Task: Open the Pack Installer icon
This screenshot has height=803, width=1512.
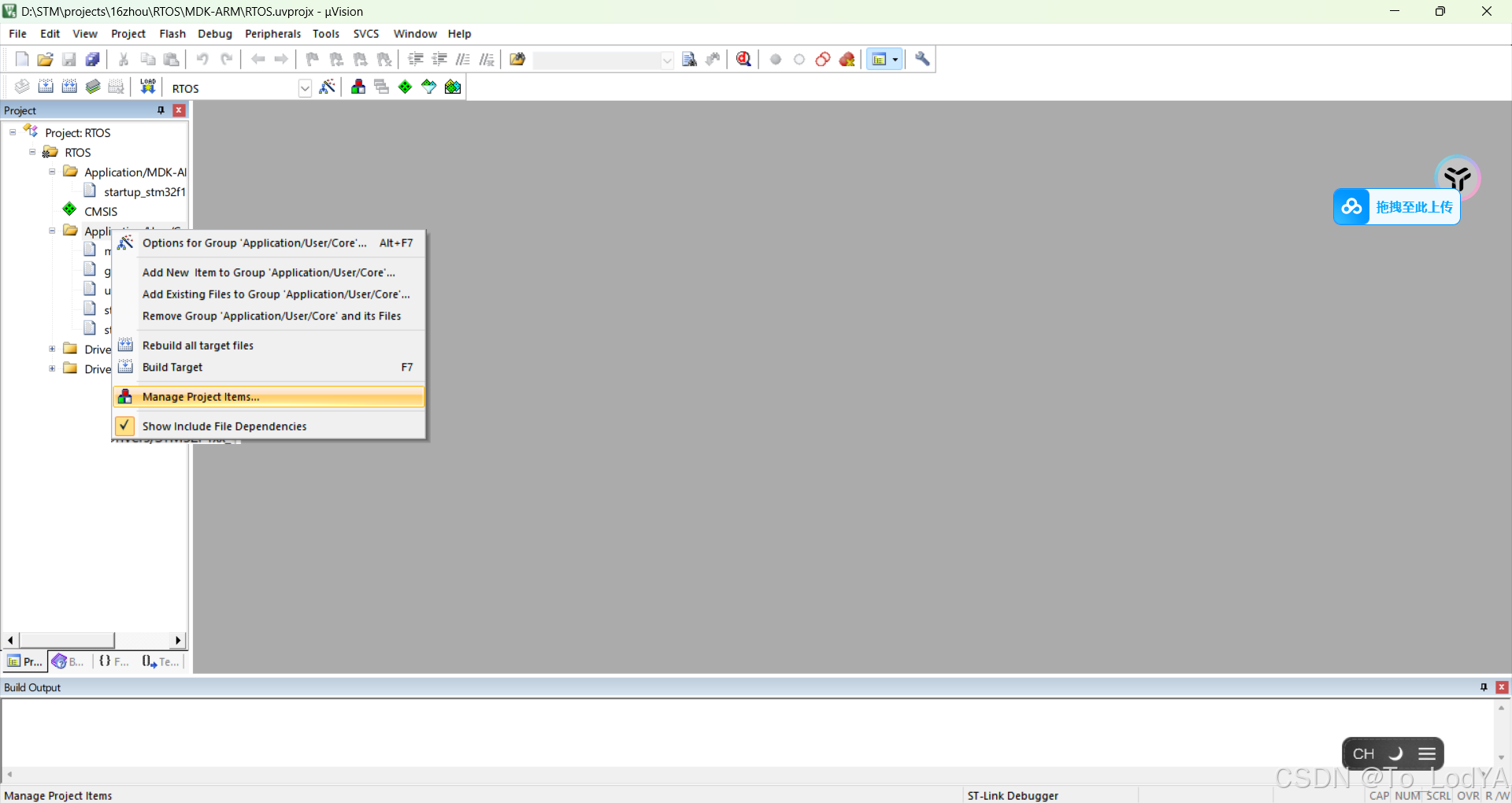Action: tap(453, 87)
